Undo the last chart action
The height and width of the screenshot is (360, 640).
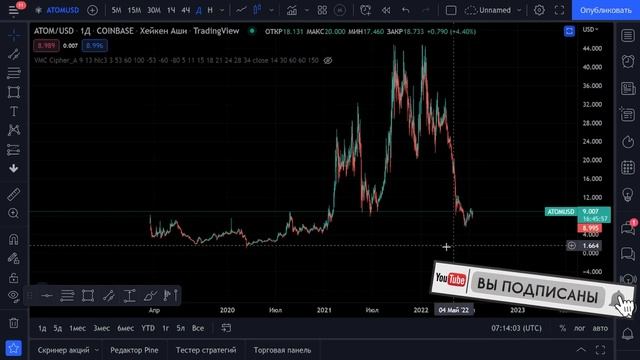(405, 10)
